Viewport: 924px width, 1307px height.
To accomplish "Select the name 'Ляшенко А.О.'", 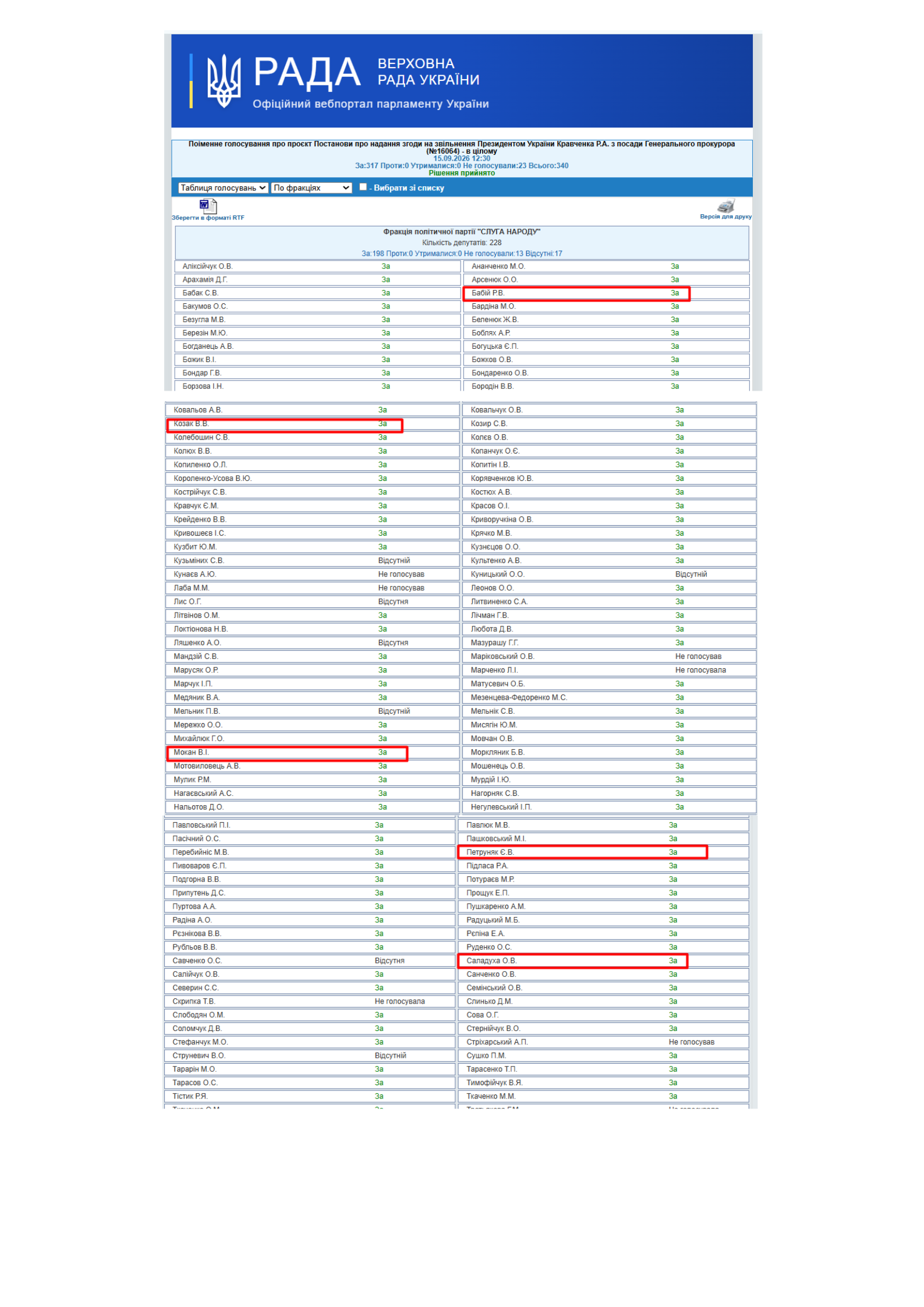I will (x=197, y=643).
